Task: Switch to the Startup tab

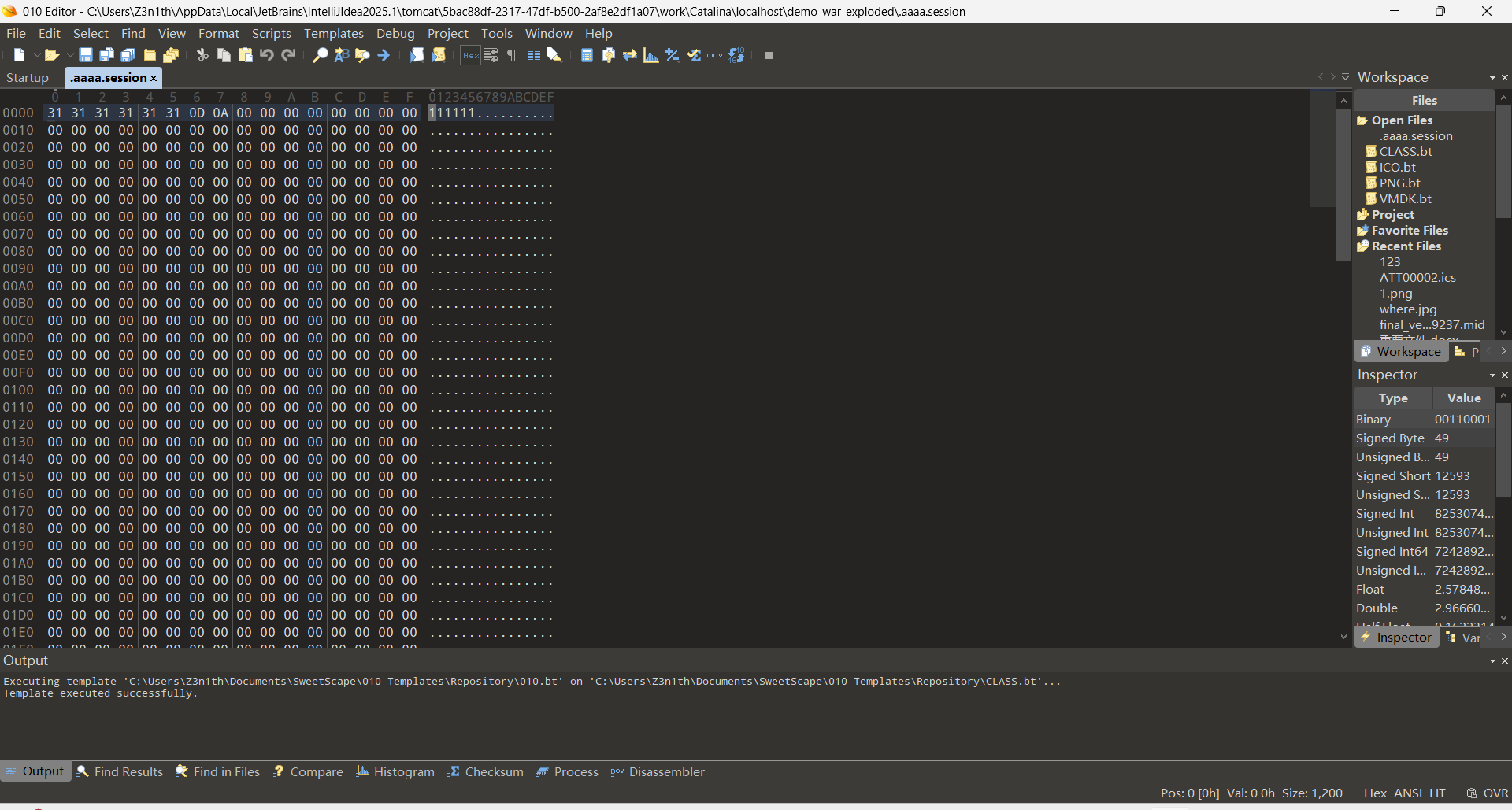Action: pyautogui.click(x=28, y=77)
